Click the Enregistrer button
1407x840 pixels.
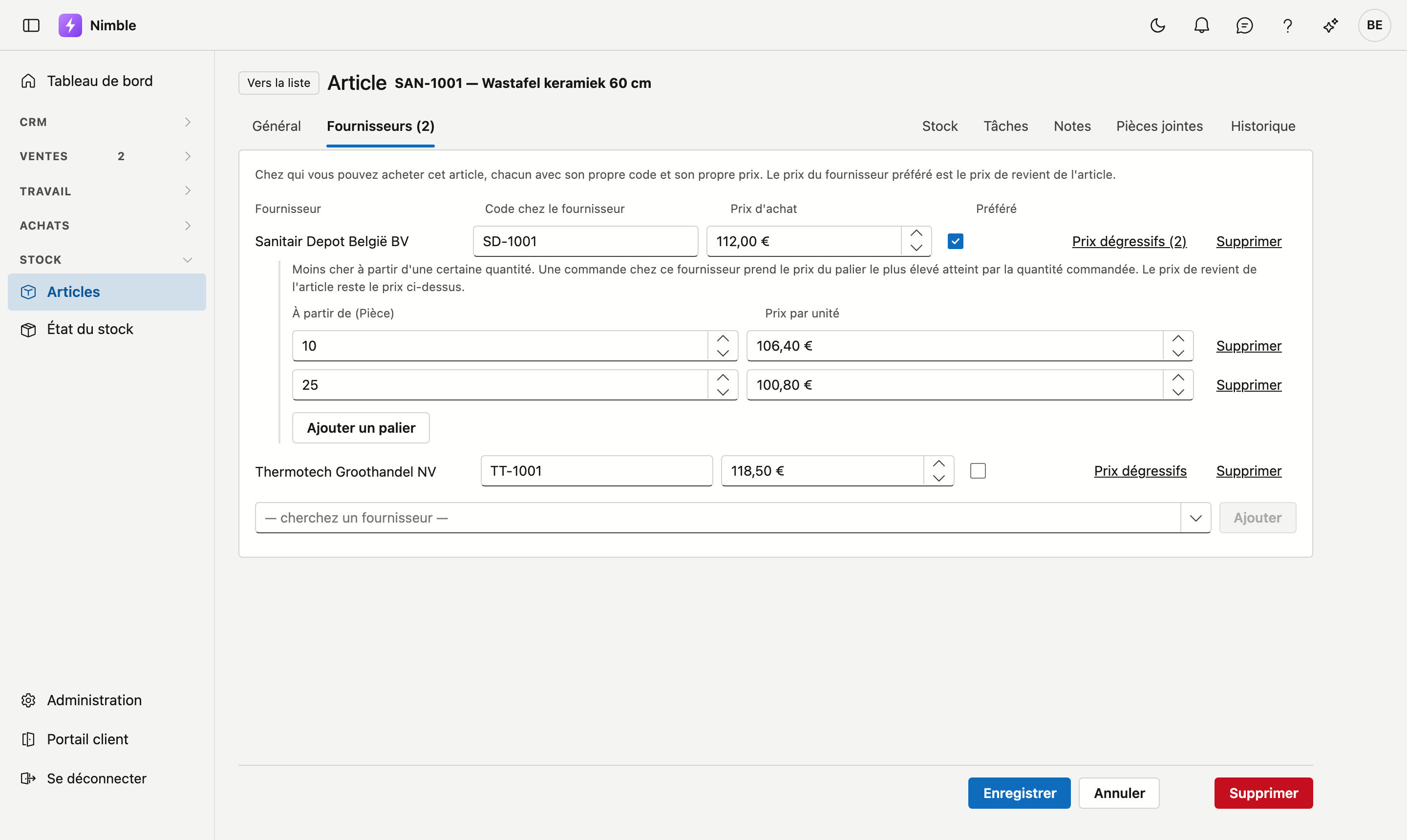[1019, 793]
